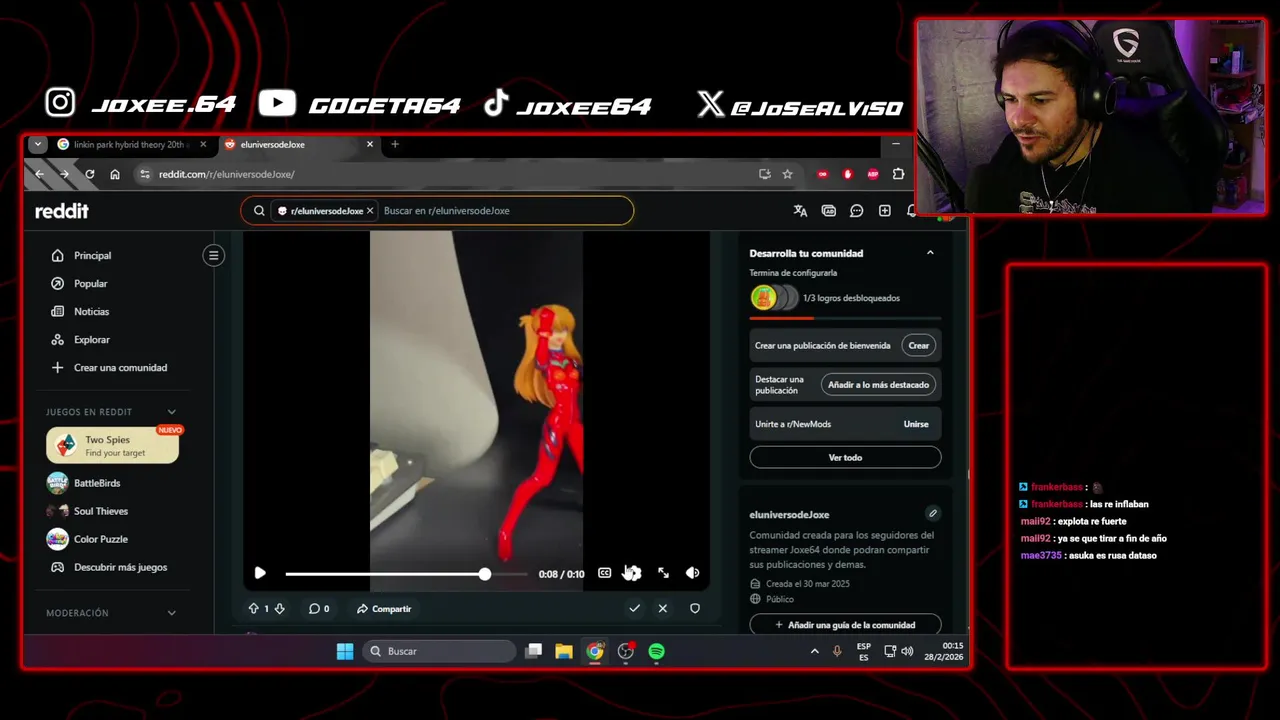Toggle closed captions on the video
1280x720 pixels.
pos(604,573)
